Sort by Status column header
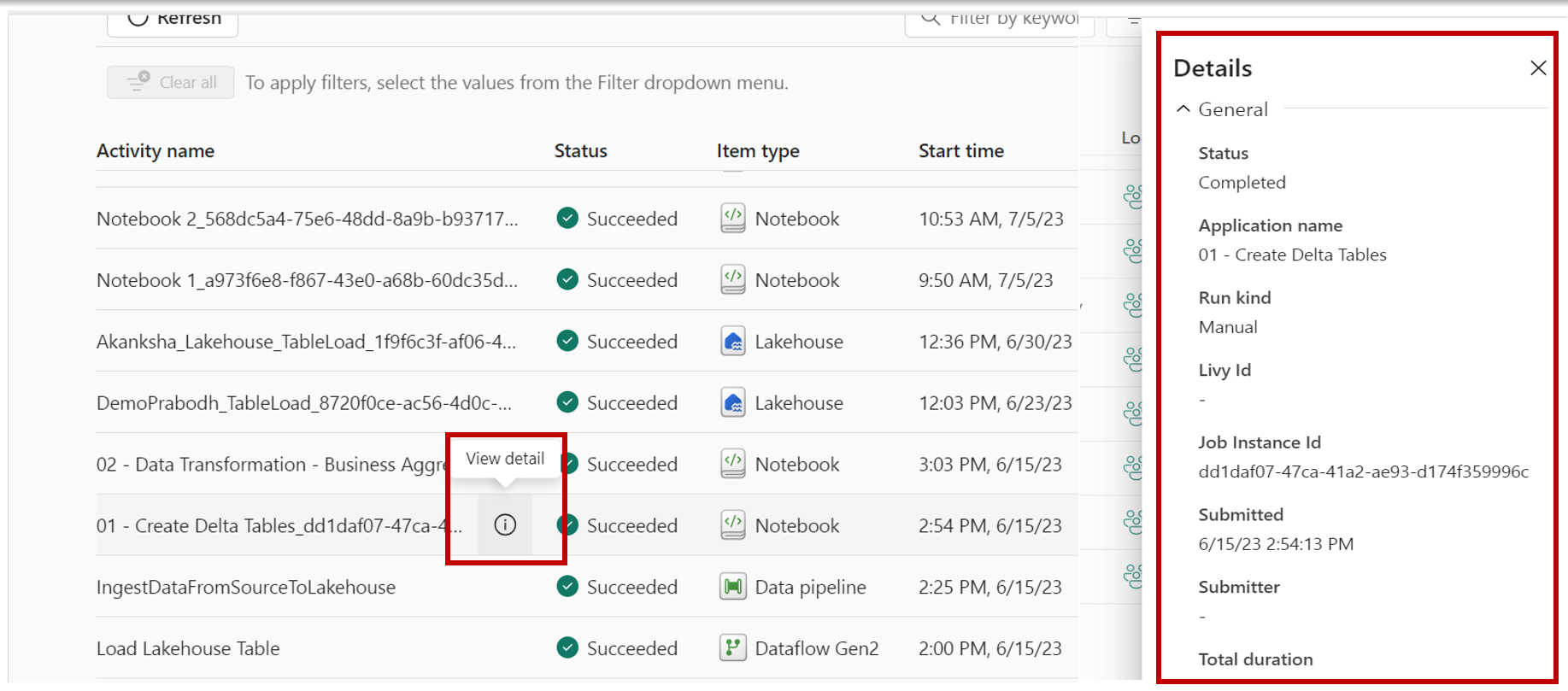This screenshot has width=1568, height=691. coord(580,151)
